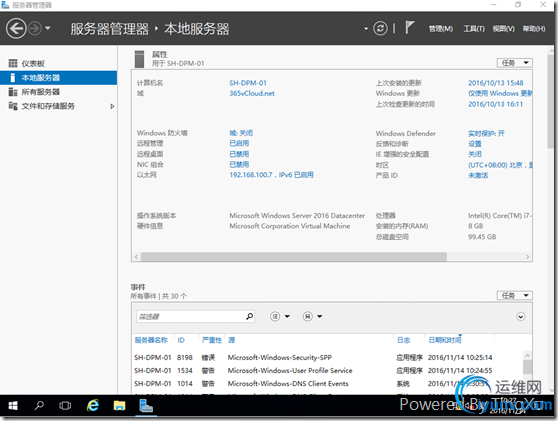Click the search magnifier in filter box
The height and width of the screenshot is (421, 558).
pyautogui.click(x=249, y=316)
